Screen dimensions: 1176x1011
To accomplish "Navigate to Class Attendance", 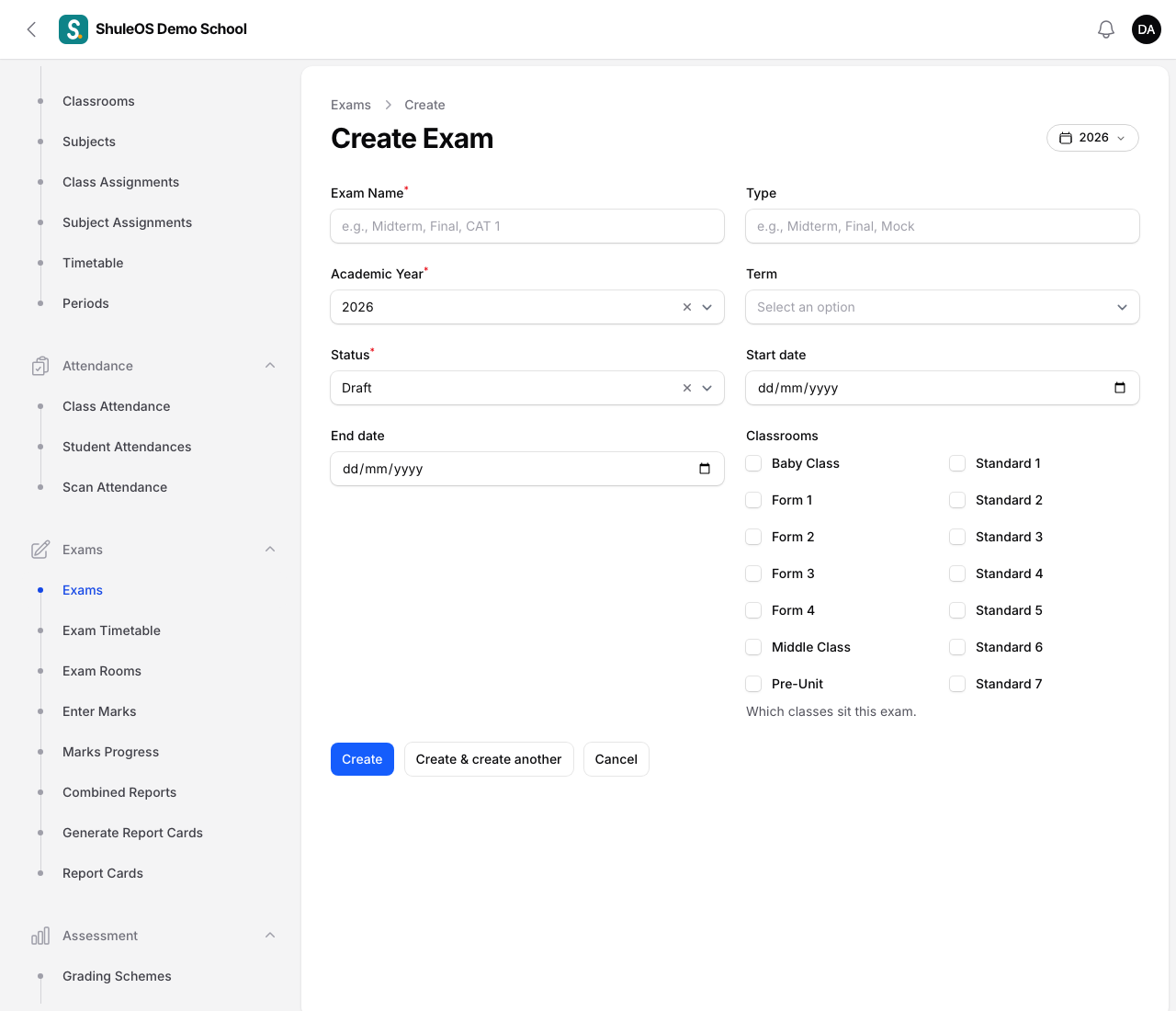I will [116, 406].
